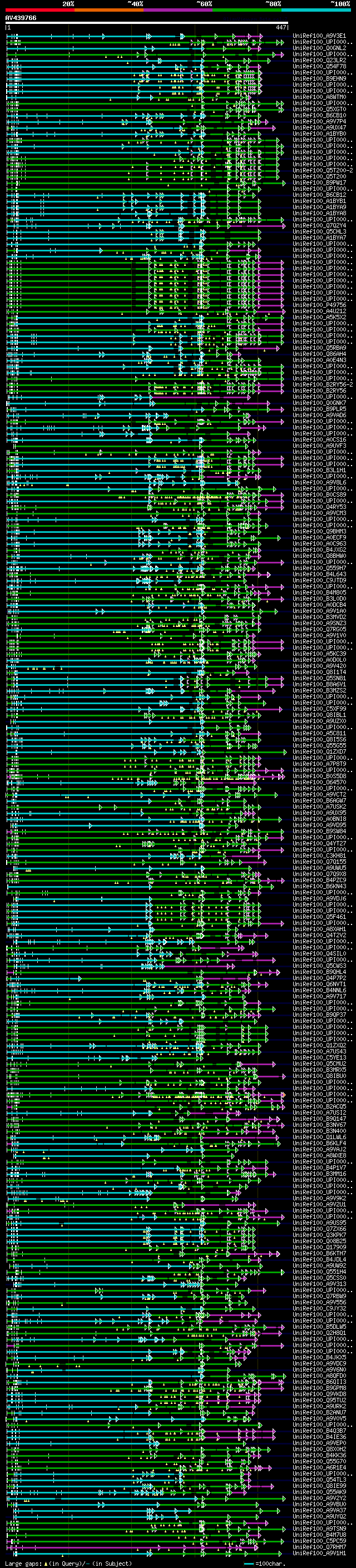Open hit UniRef100_A8WTM0
The width and height of the screenshot is (356, 1568).
tap(319, 97)
